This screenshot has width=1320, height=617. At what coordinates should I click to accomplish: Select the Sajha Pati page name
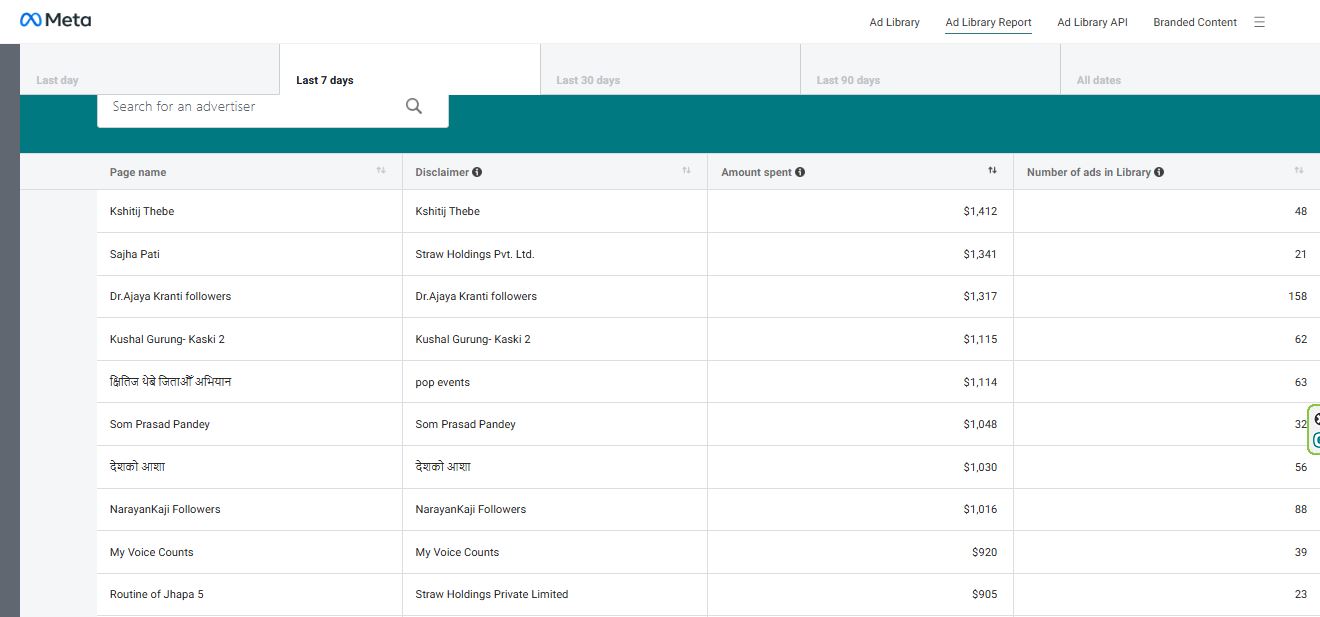135,254
